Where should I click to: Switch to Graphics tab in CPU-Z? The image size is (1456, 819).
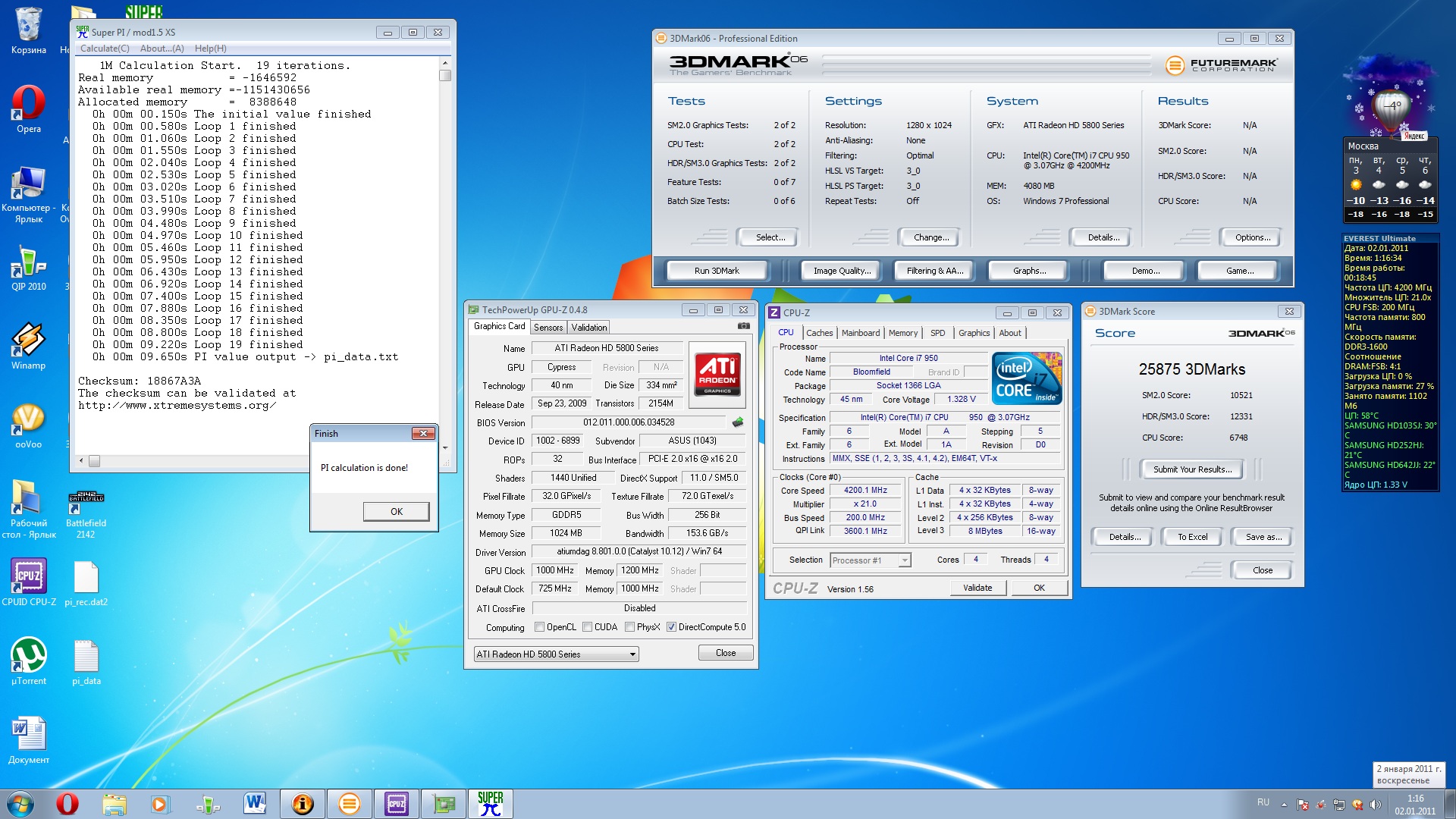pyautogui.click(x=974, y=333)
